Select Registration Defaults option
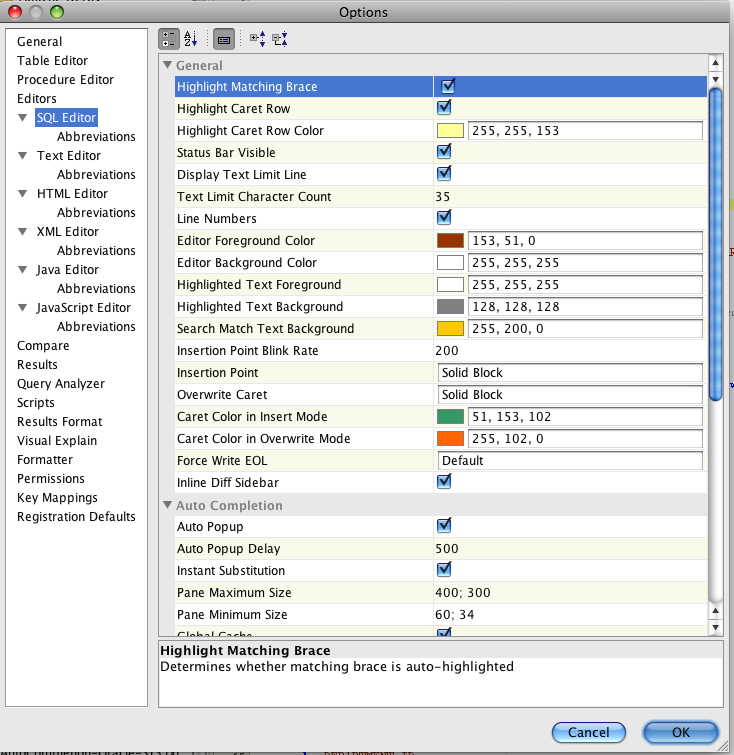The width and height of the screenshot is (734, 755). tap(76, 517)
